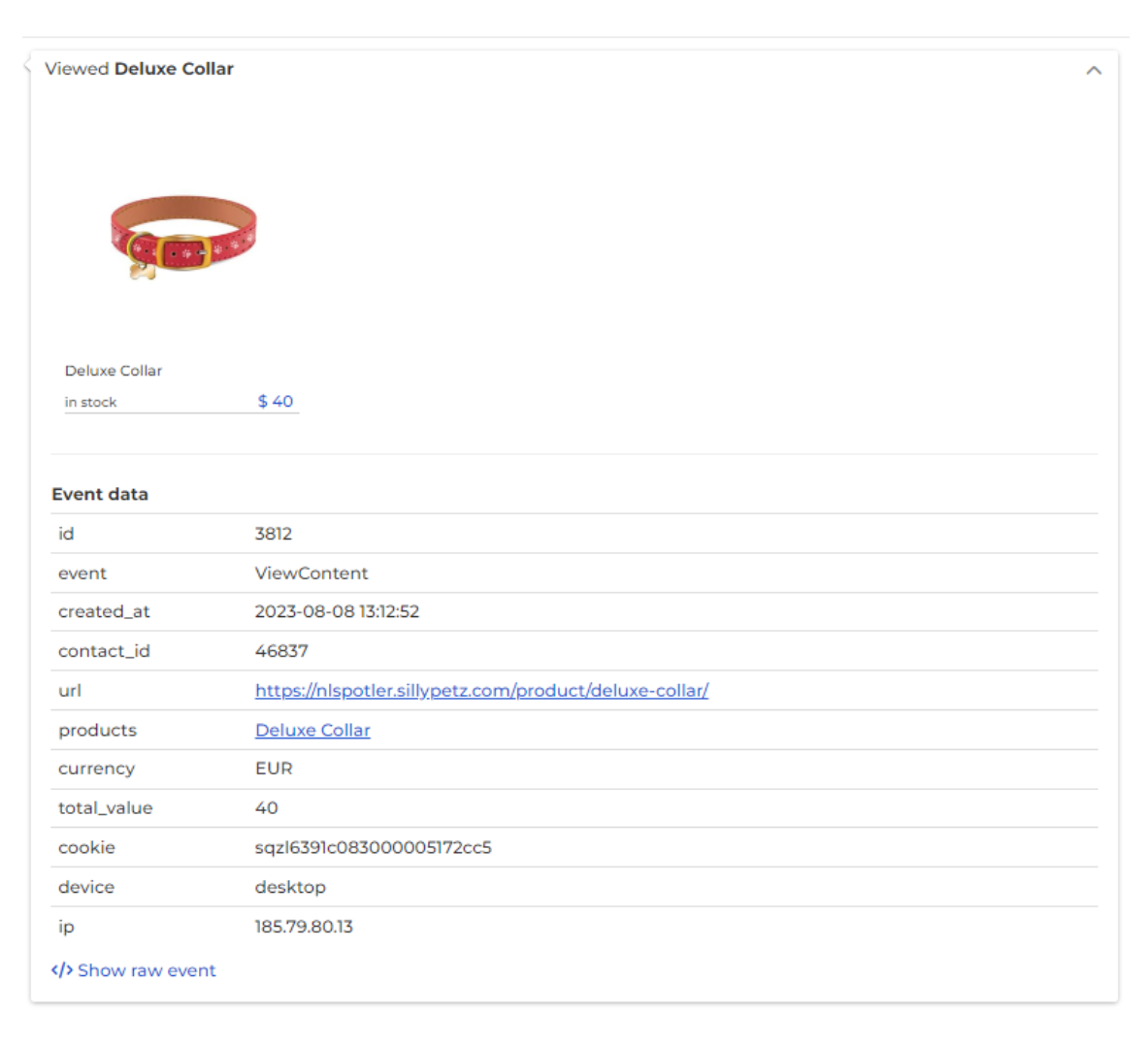
Task: Click the Event data section heading
Action: coord(100,494)
